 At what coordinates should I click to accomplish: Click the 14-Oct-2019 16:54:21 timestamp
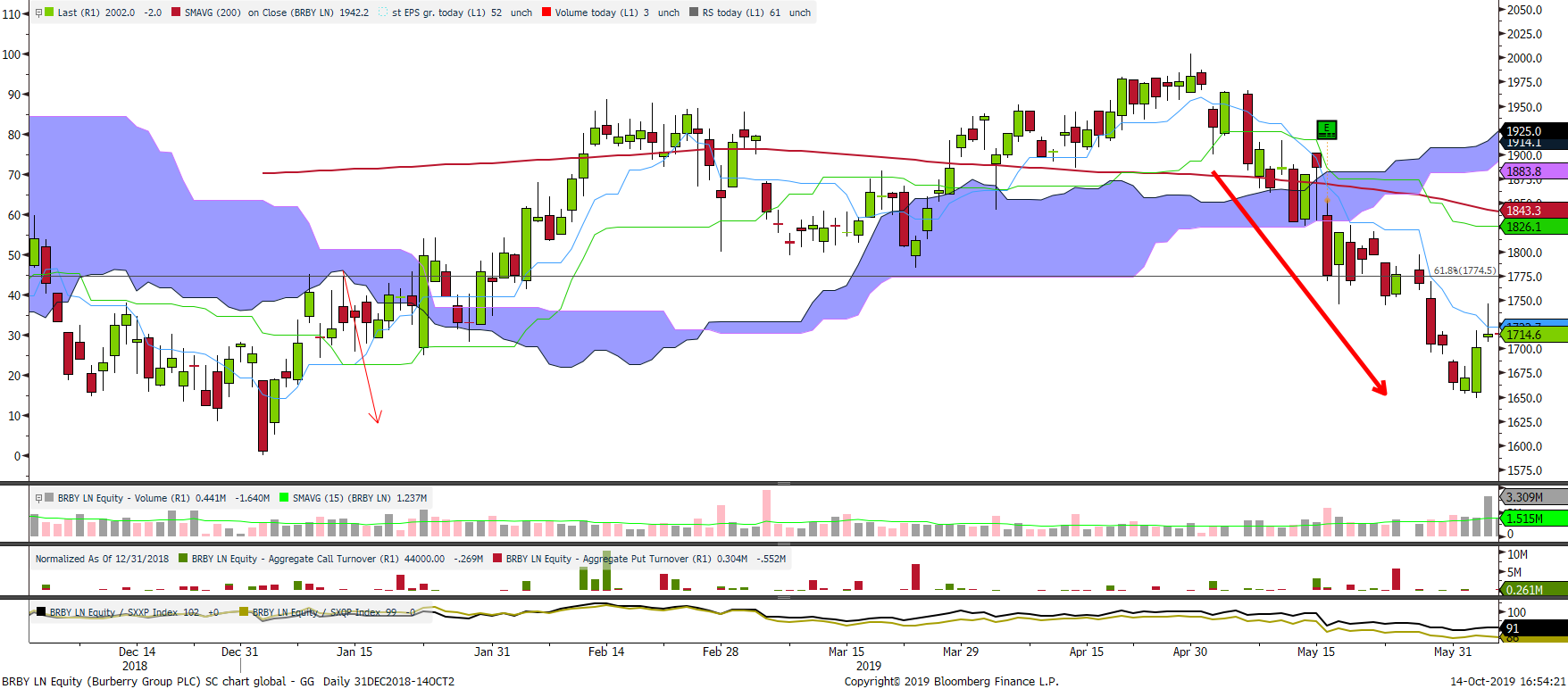[1508, 681]
